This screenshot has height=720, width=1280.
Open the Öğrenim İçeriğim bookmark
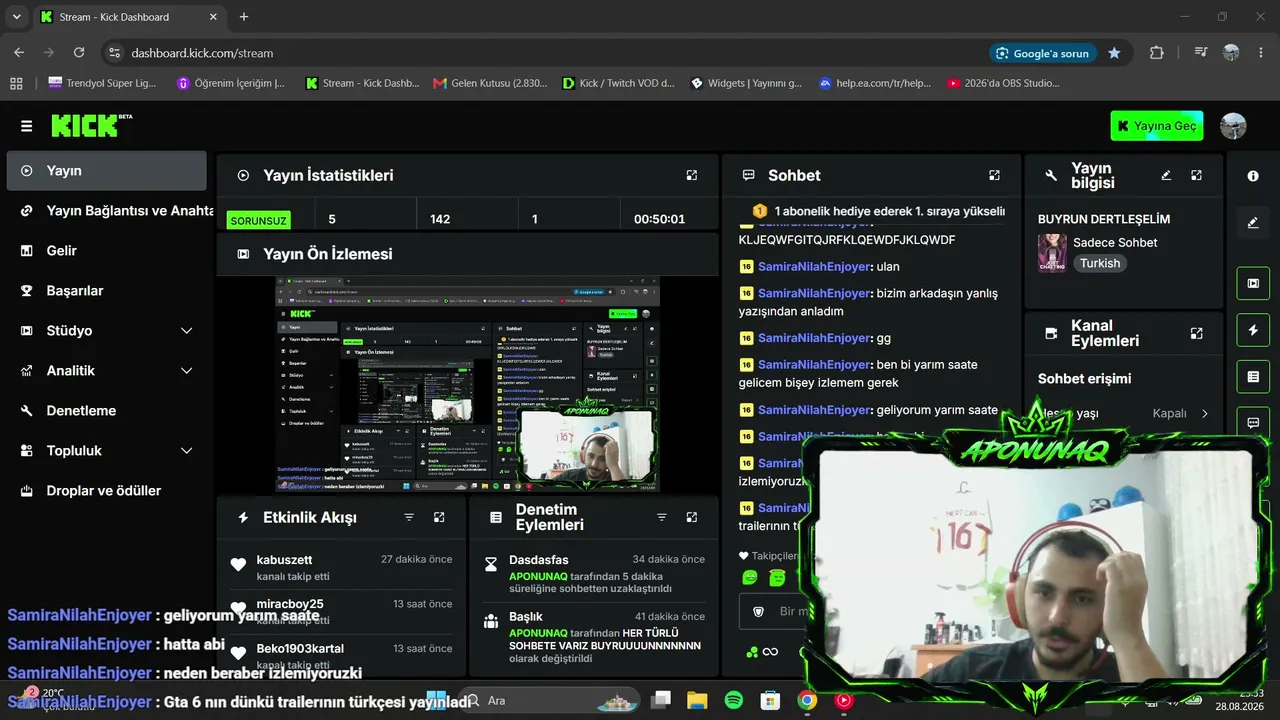[231, 83]
